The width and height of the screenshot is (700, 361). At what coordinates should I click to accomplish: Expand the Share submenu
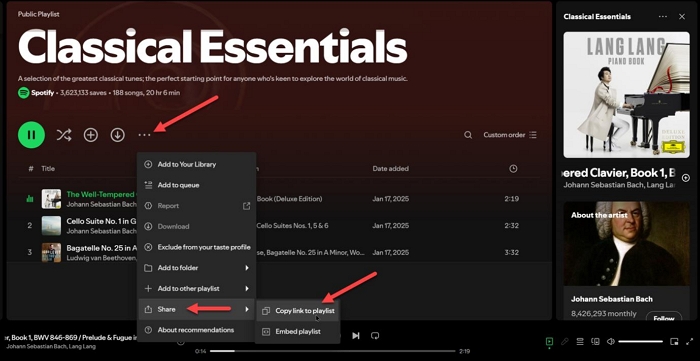click(197, 309)
